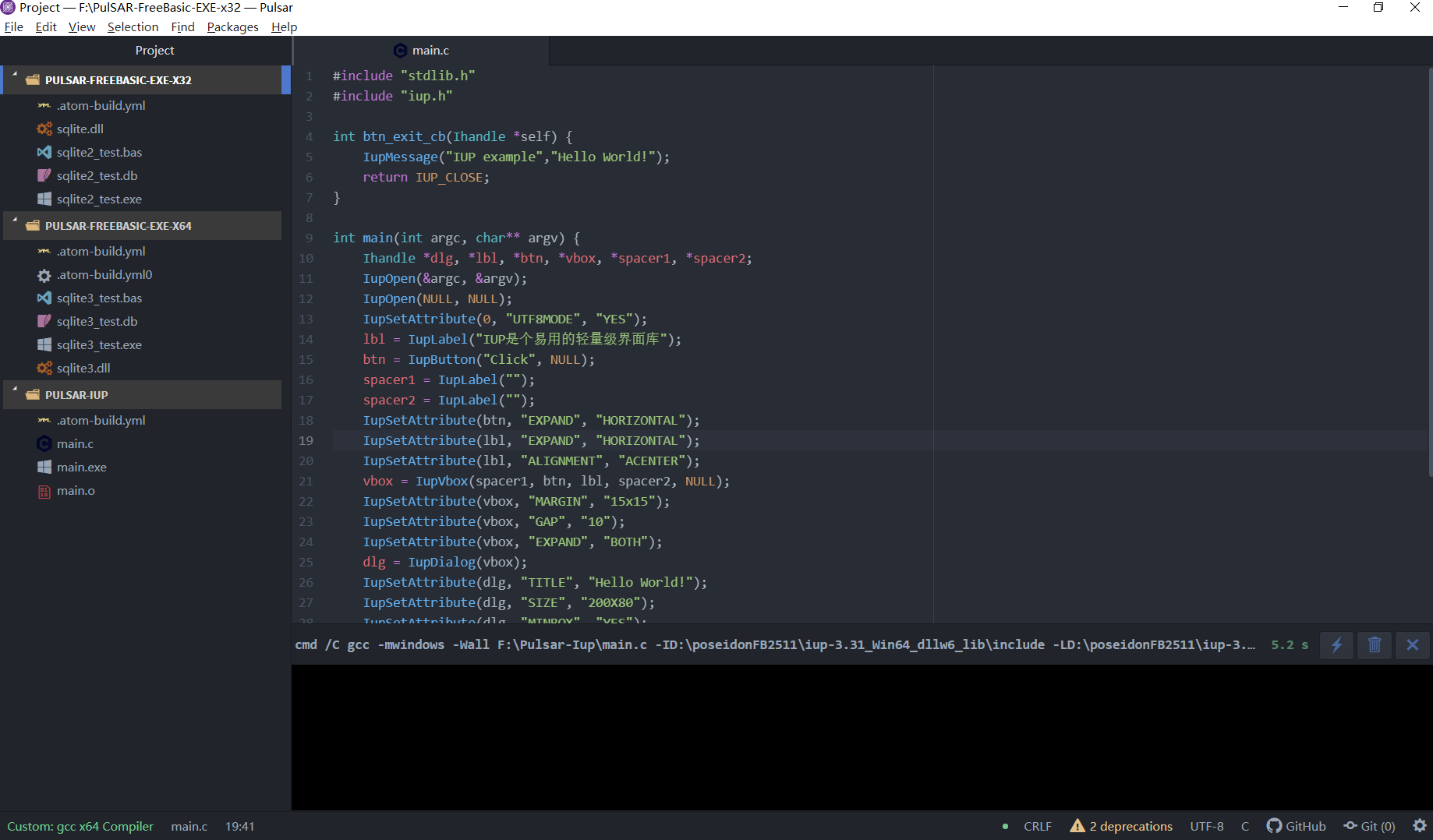Select .atom-build.yml under PULSAR-FREEBASIC-EXE-X64

[x=101, y=251]
